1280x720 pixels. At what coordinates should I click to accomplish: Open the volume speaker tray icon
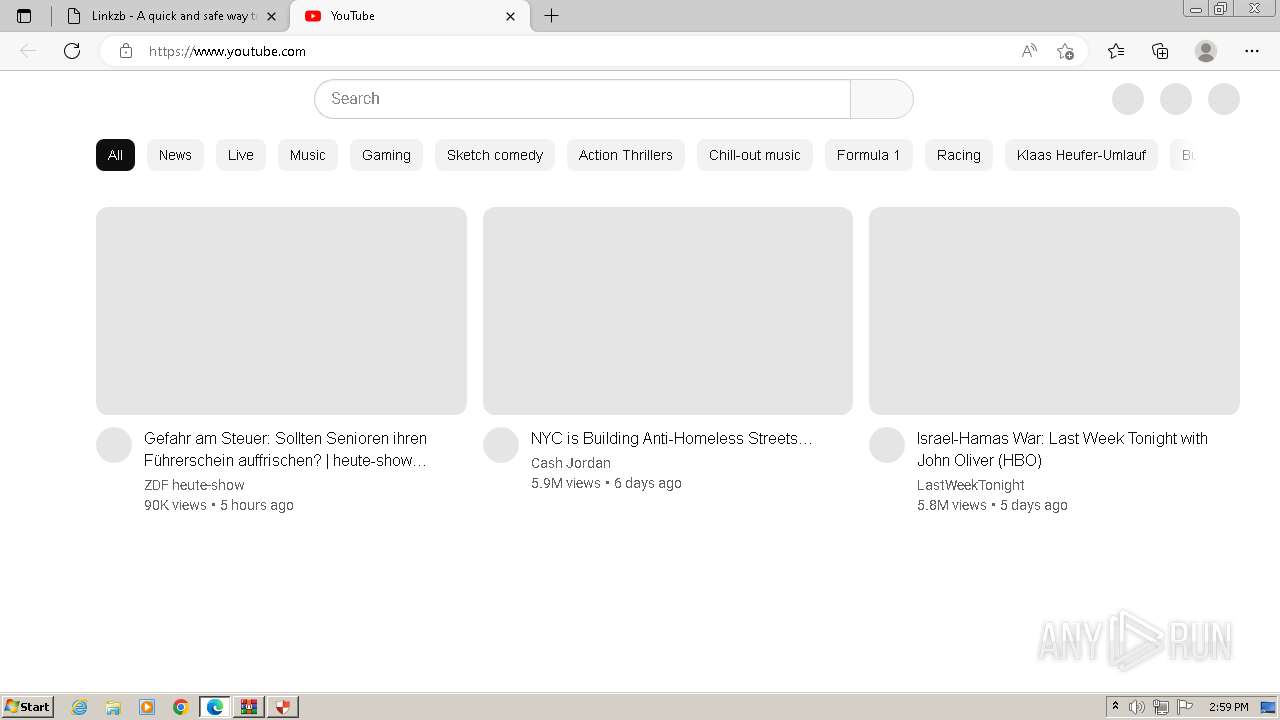[1137, 707]
